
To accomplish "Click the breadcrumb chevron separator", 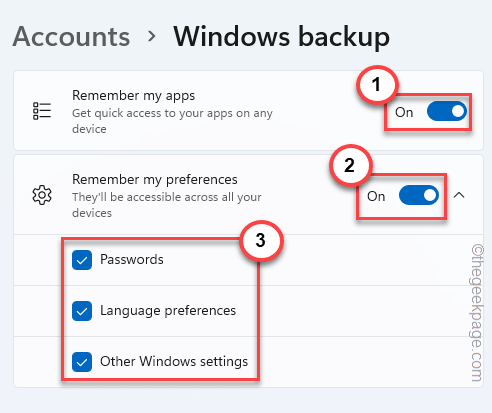I will (152, 36).
